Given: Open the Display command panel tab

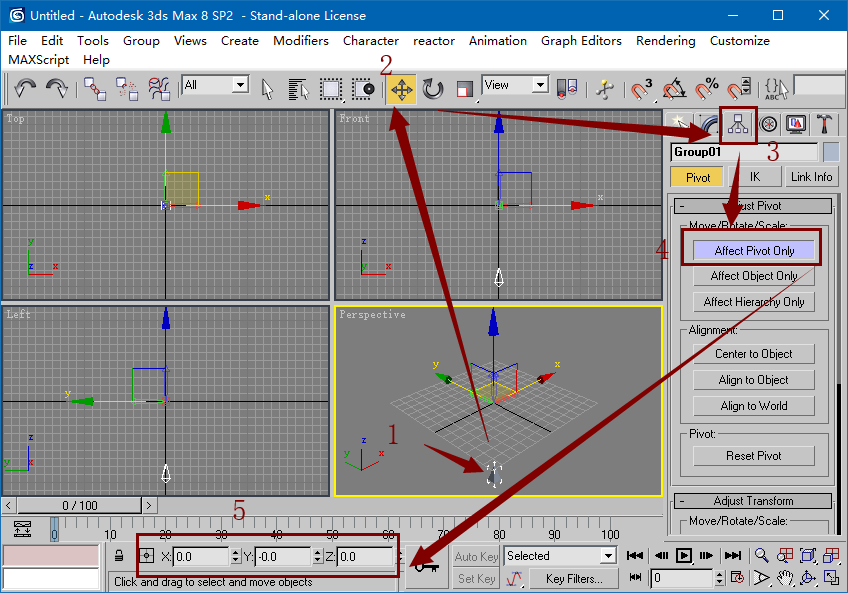Looking at the screenshot, I should click(796, 124).
